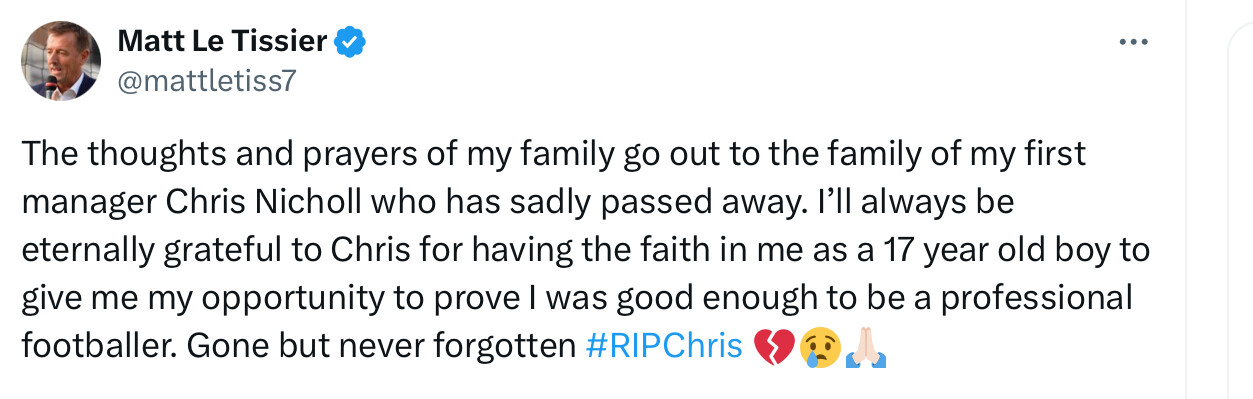
Task: Open Matt Le Tissier's profile picture
Action: 59,60
